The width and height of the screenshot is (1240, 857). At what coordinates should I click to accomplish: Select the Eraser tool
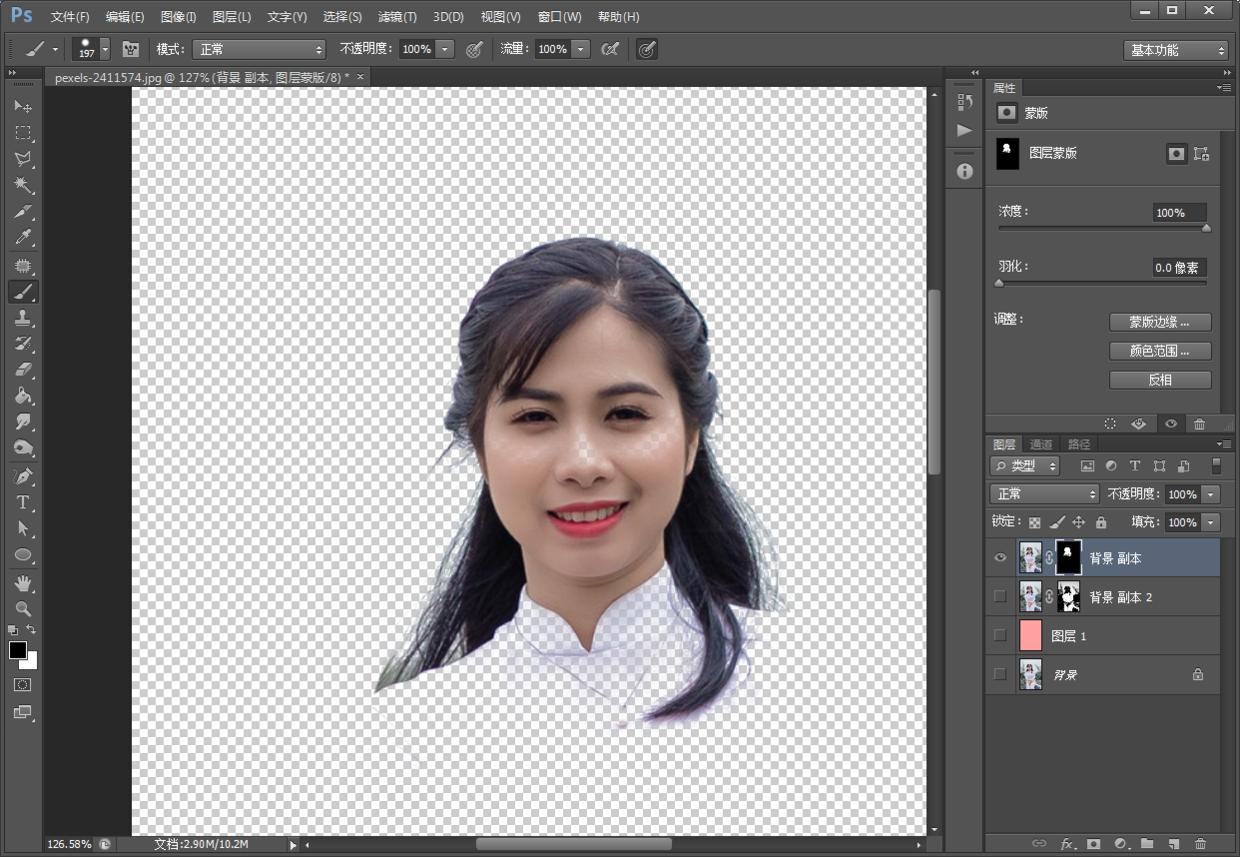click(x=23, y=369)
